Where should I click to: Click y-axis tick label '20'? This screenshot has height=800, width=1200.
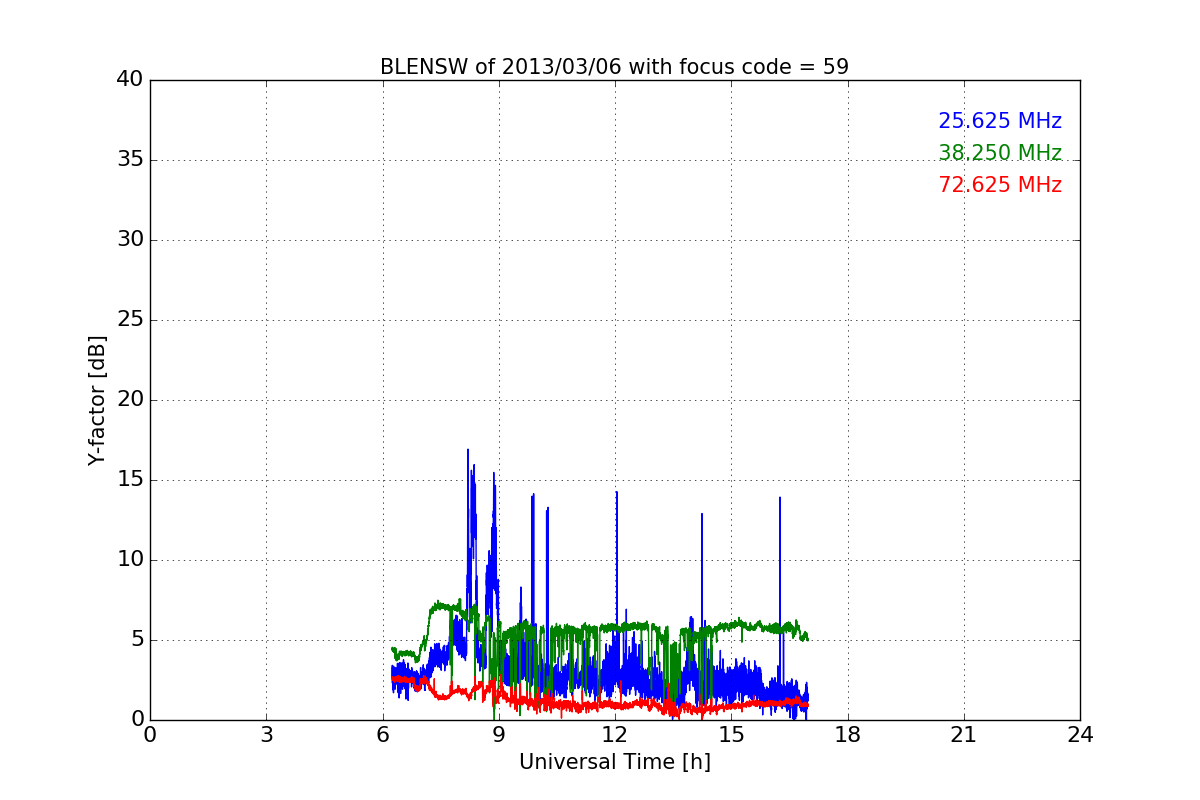point(130,400)
